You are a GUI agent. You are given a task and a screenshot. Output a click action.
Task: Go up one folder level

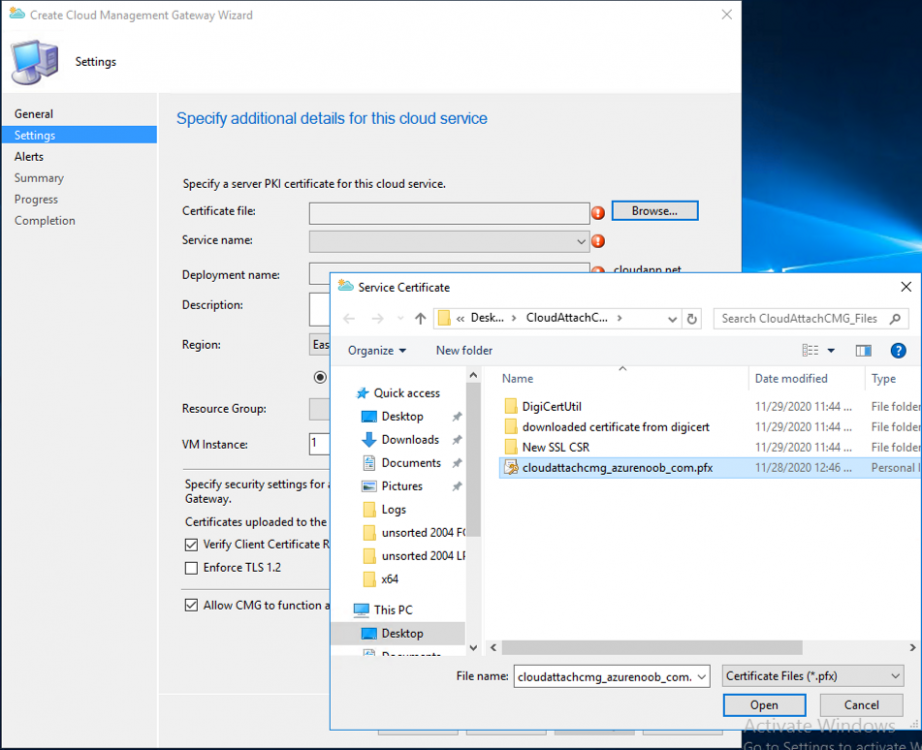coord(420,318)
